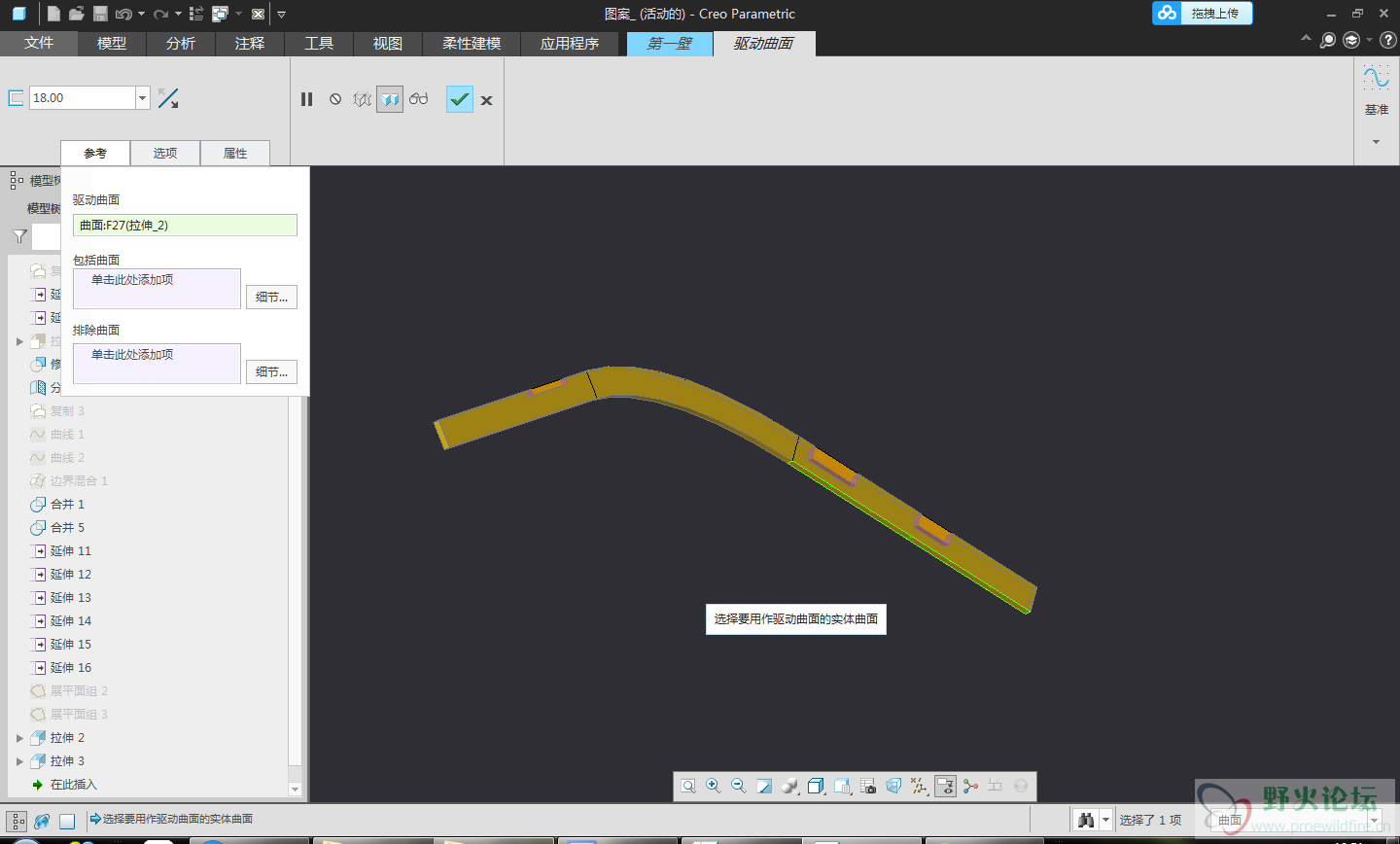The height and width of the screenshot is (844, 1400).
Task: Open the 文件 menu
Action: 38,44
